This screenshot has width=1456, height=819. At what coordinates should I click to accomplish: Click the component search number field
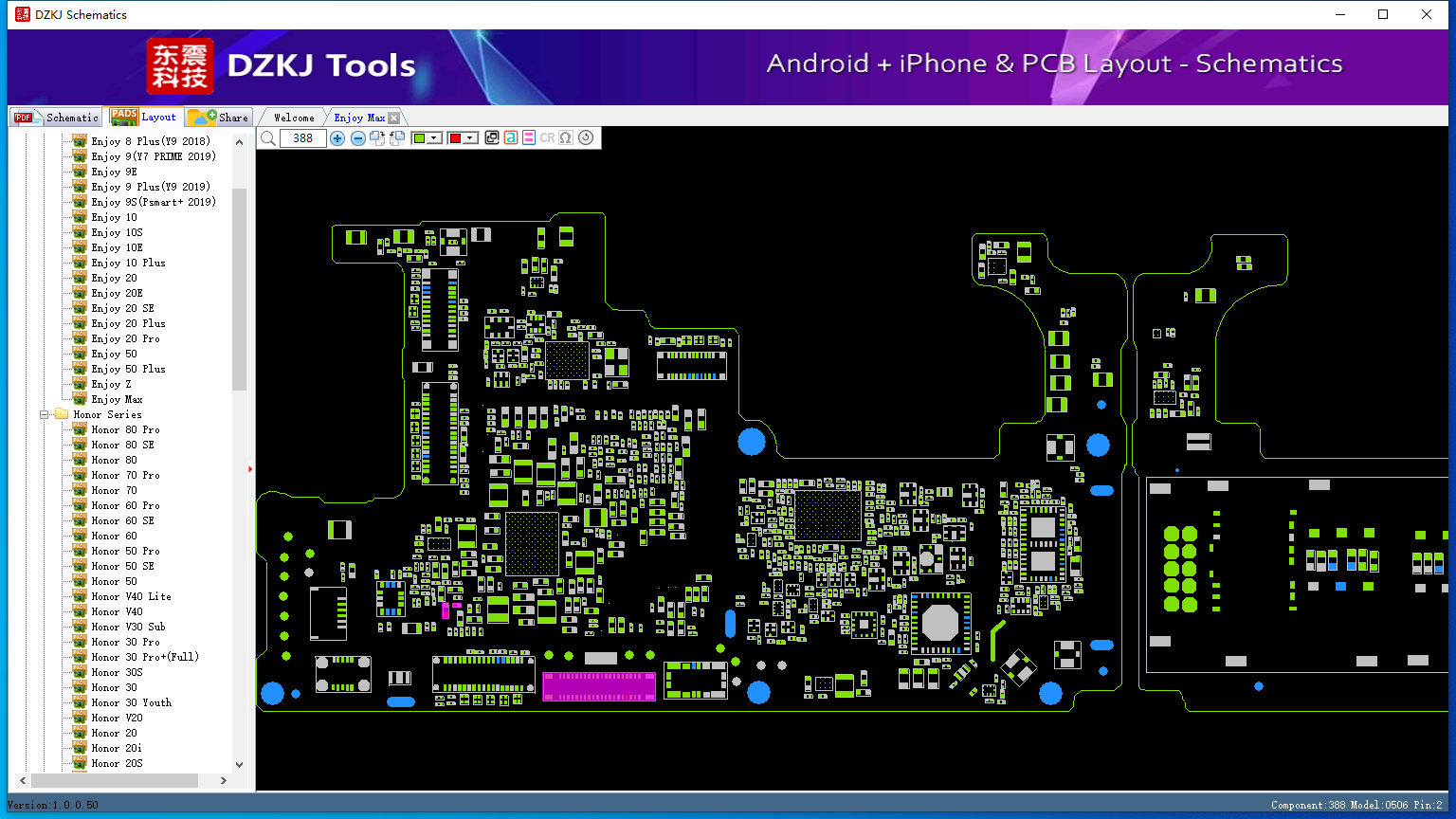coord(303,138)
